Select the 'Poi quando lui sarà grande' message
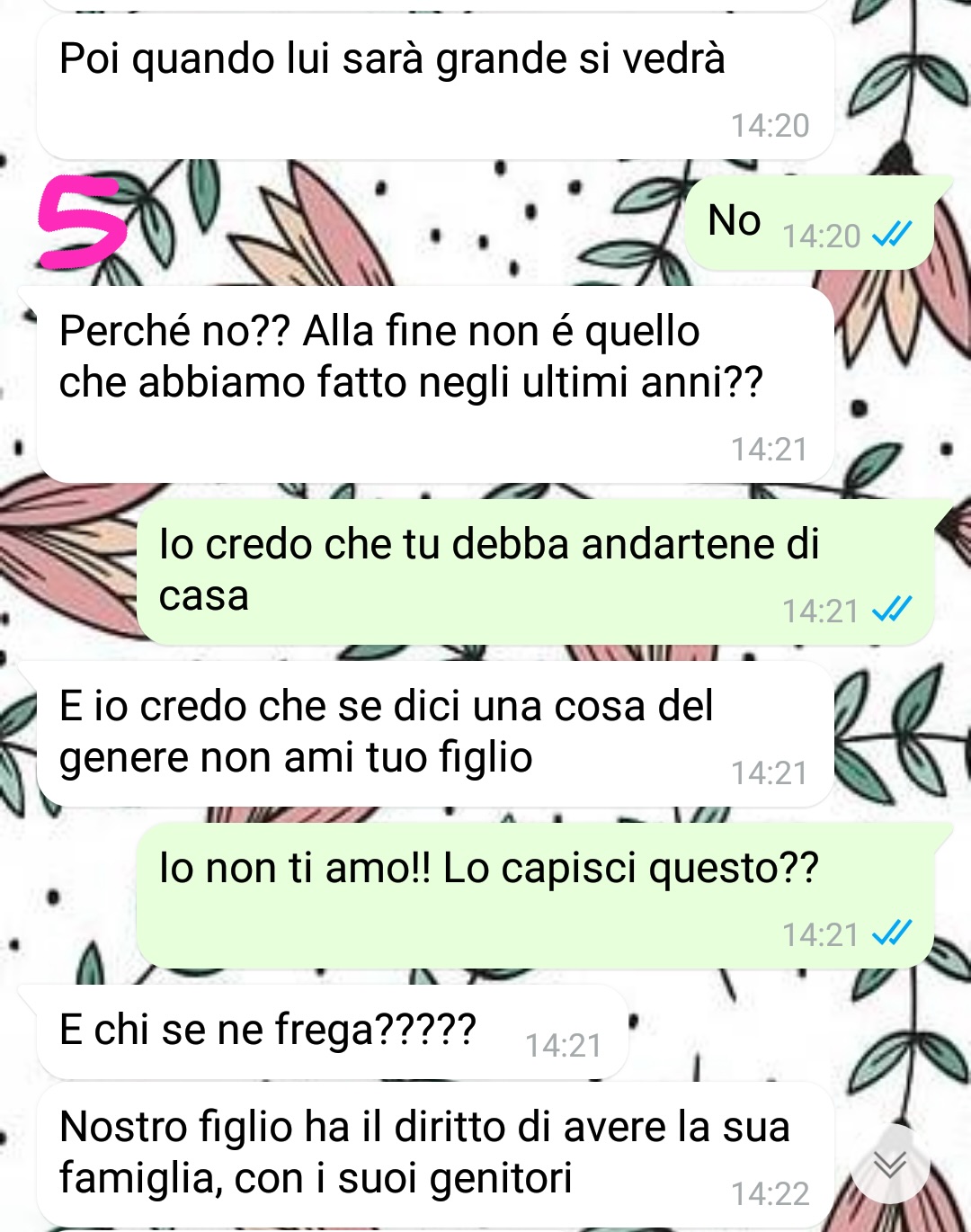Screen dimensions: 971x1232 coord(435,86)
